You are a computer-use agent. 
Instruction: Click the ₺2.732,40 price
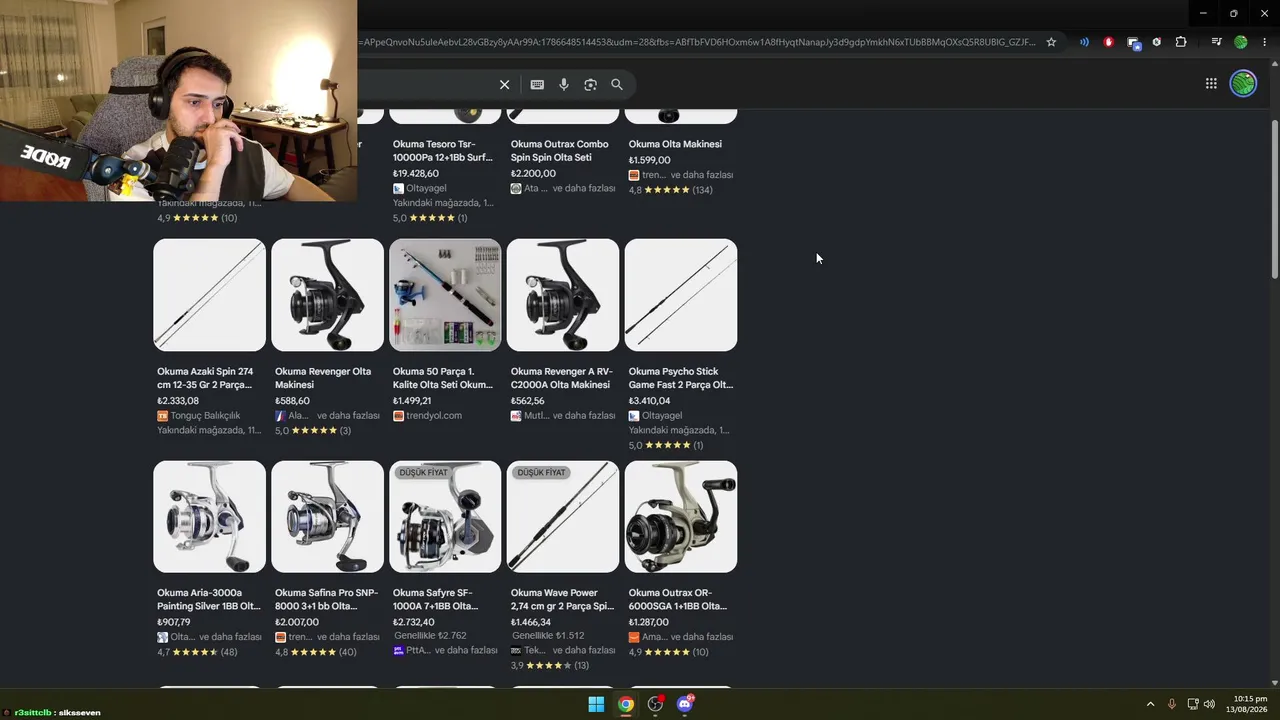pos(414,622)
